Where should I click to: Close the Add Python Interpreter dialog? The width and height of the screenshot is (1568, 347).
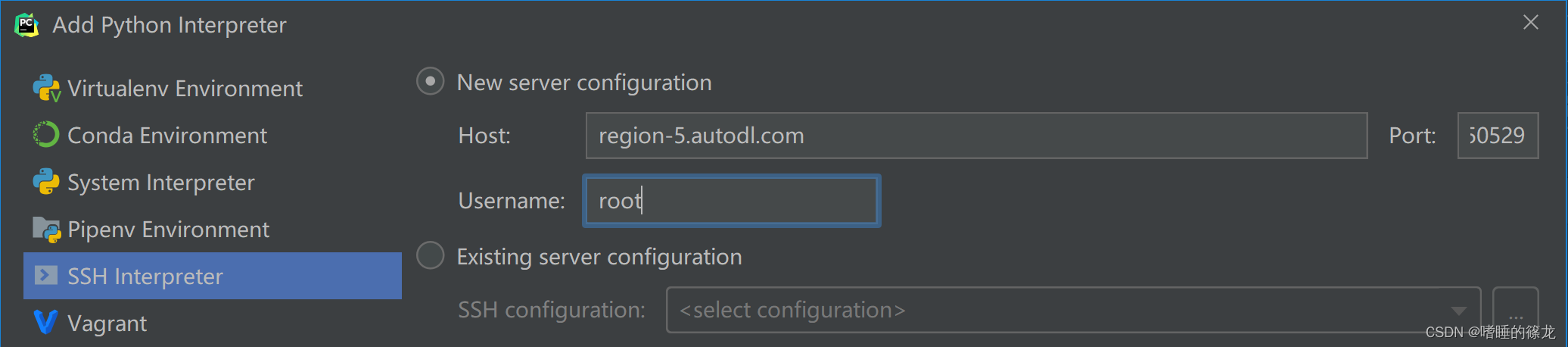coord(1531,23)
